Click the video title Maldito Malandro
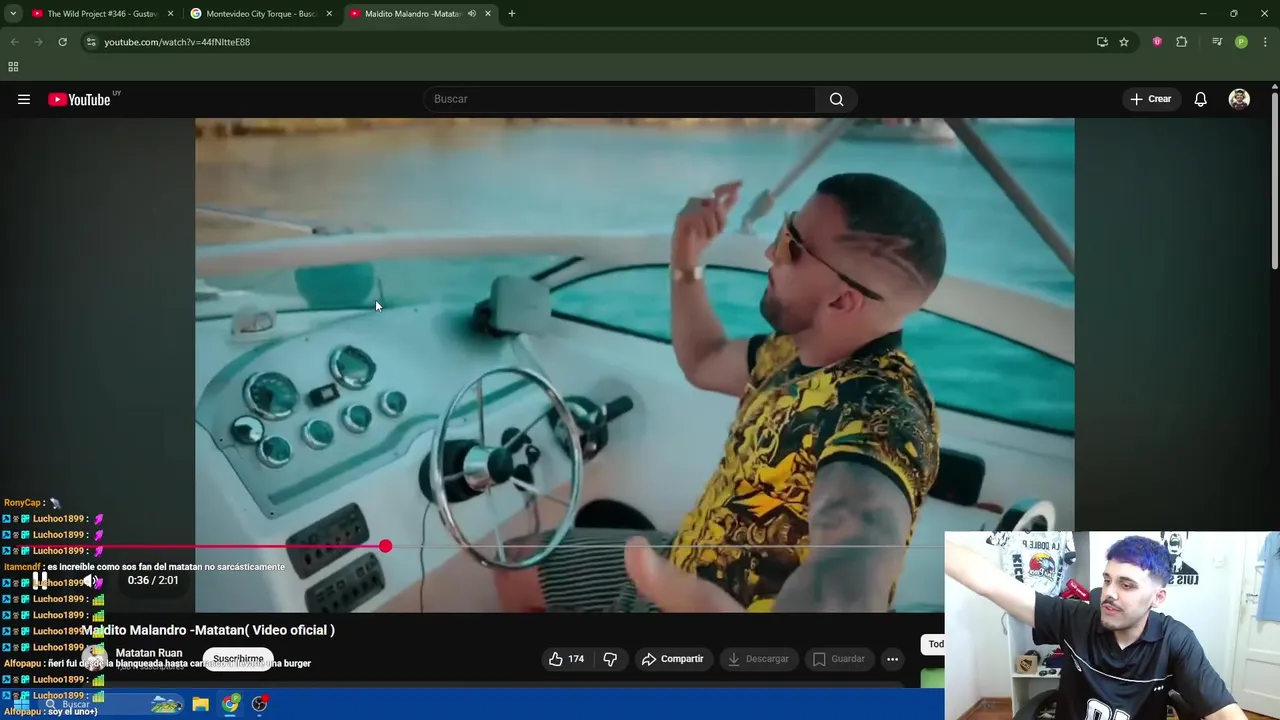This screenshot has width=1280, height=720. (x=209, y=630)
